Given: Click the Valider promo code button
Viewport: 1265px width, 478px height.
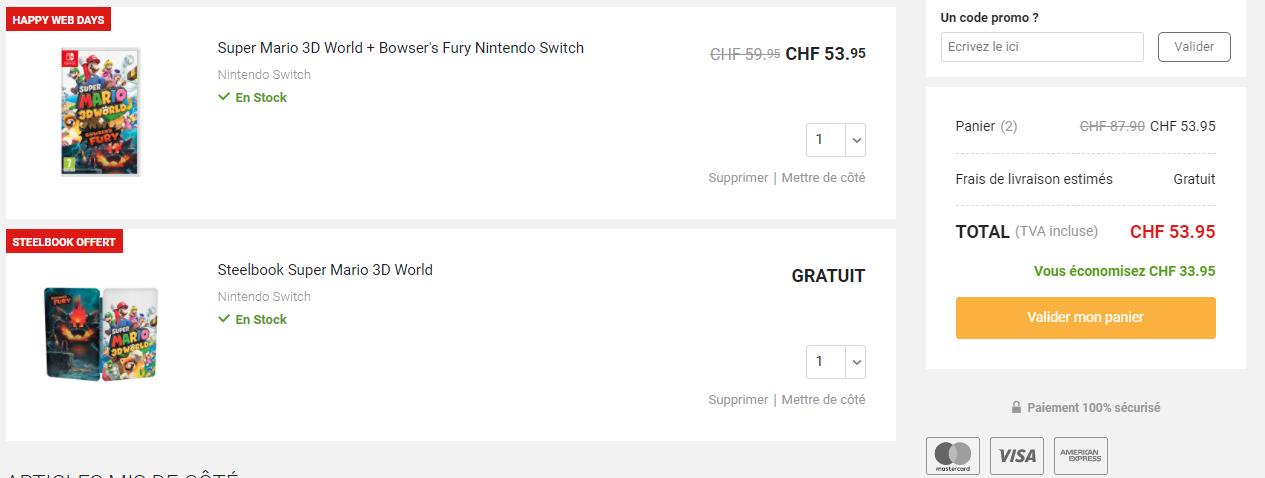Looking at the screenshot, I should pos(1194,47).
